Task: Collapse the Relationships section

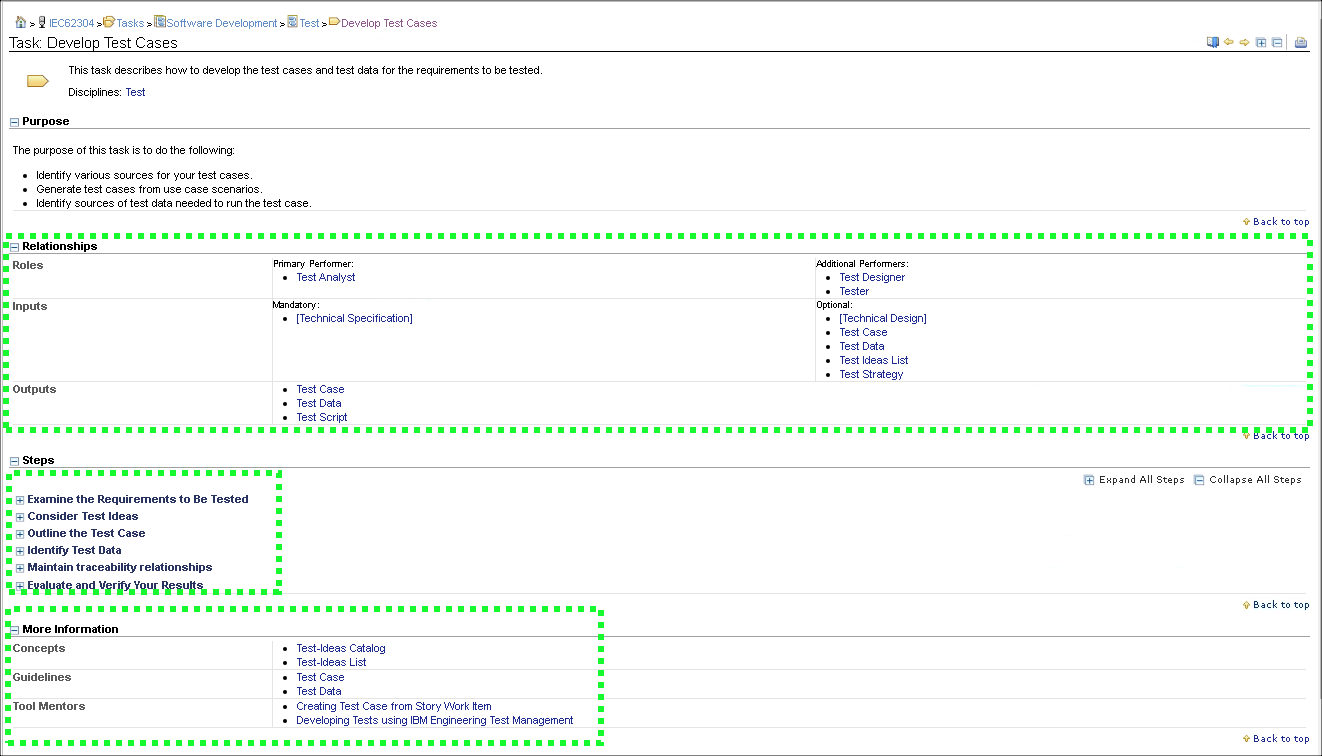Action: click(15, 247)
